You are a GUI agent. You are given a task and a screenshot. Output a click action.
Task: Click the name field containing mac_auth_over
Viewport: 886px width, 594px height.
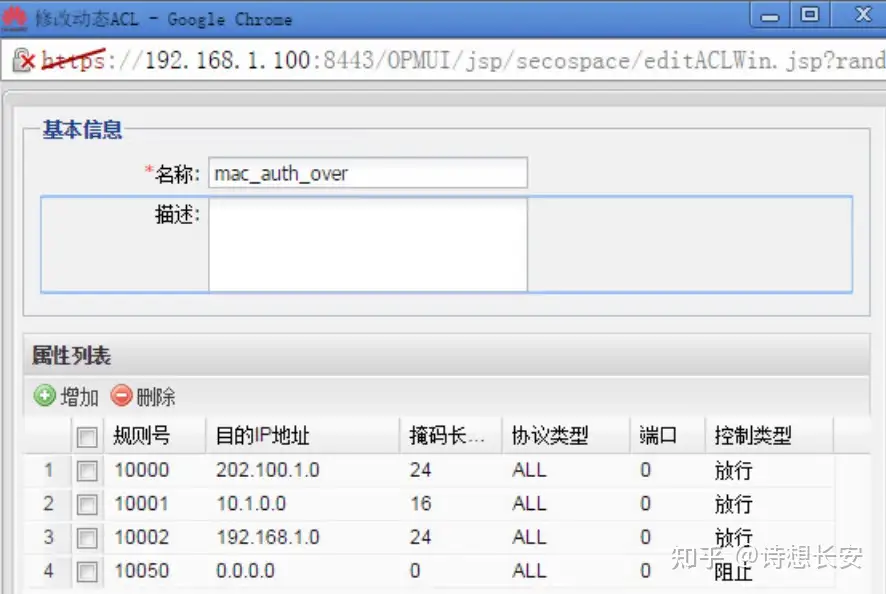click(x=367, y=173)
